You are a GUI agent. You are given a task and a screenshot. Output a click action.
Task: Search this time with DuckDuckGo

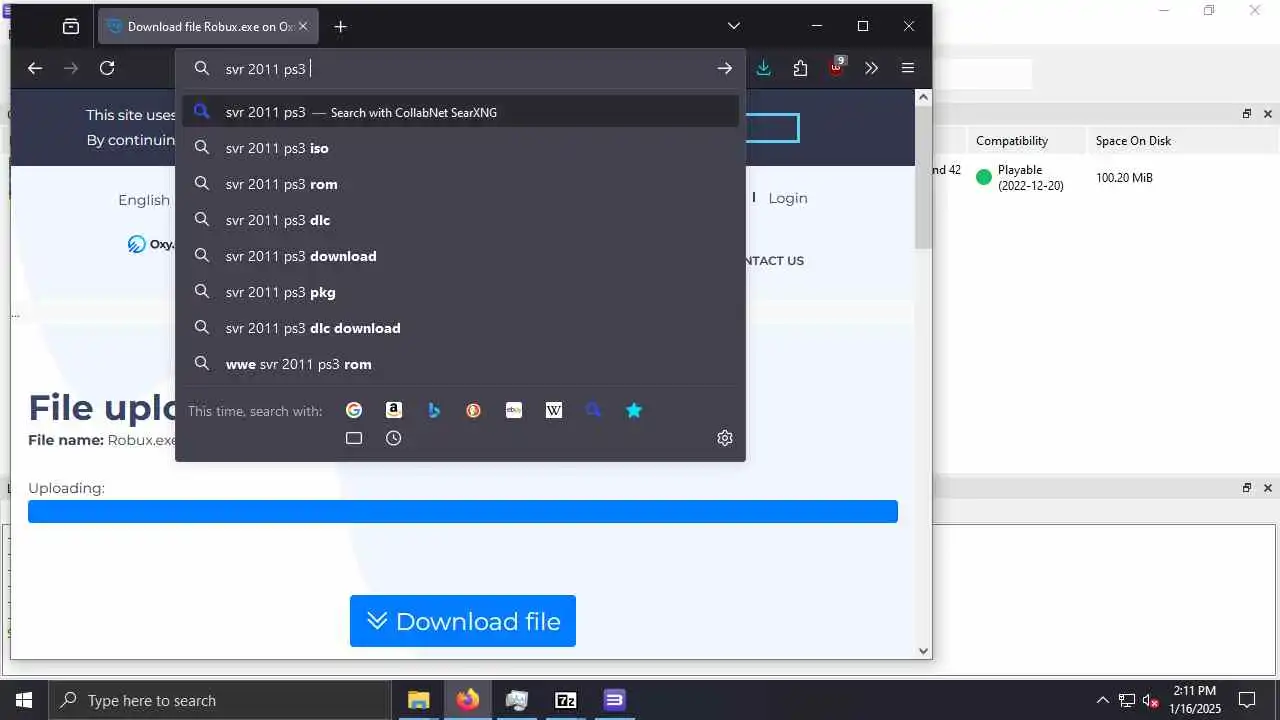[x=474, y=410]
